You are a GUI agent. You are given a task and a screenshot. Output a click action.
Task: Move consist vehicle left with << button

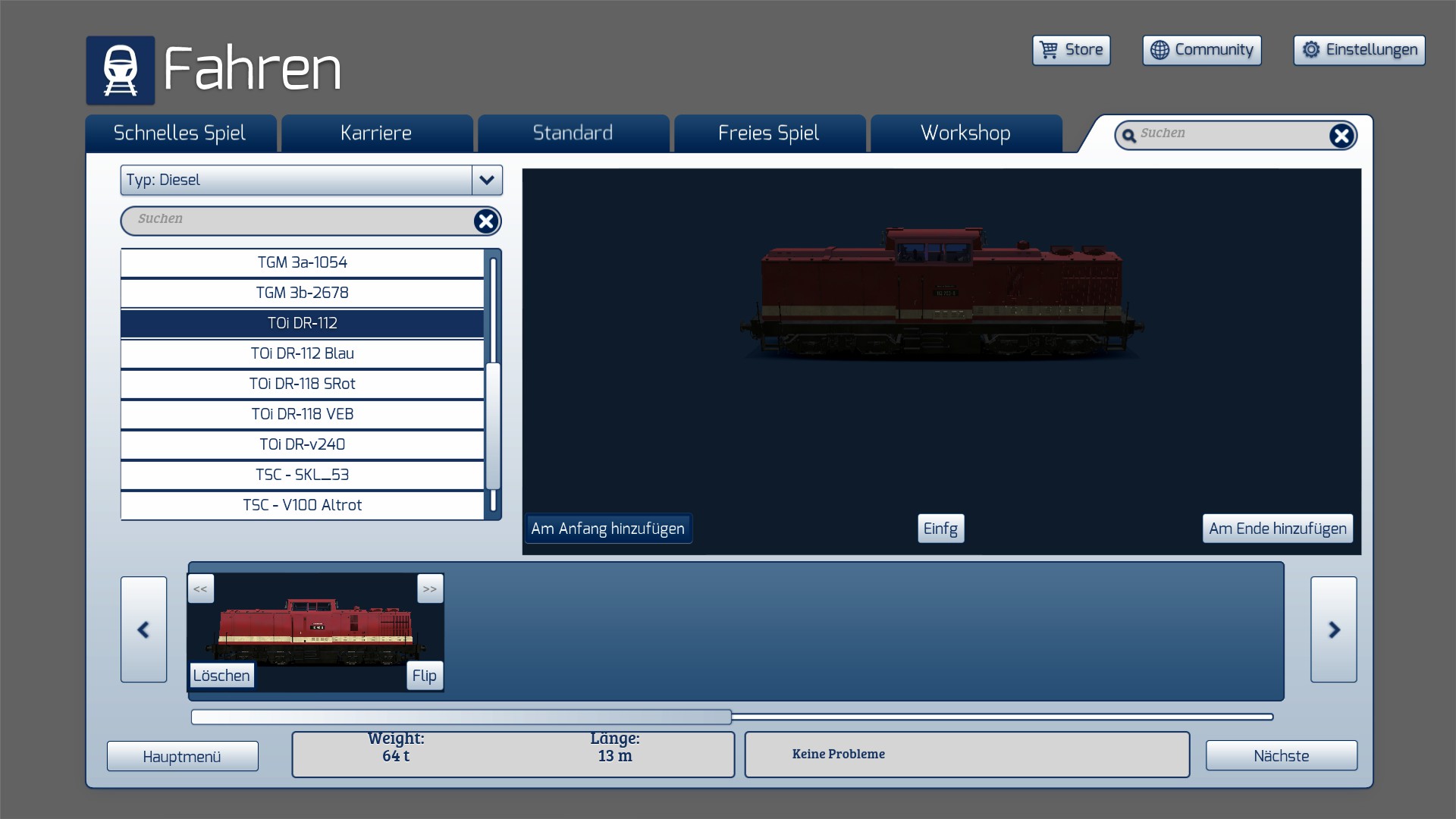200,589
